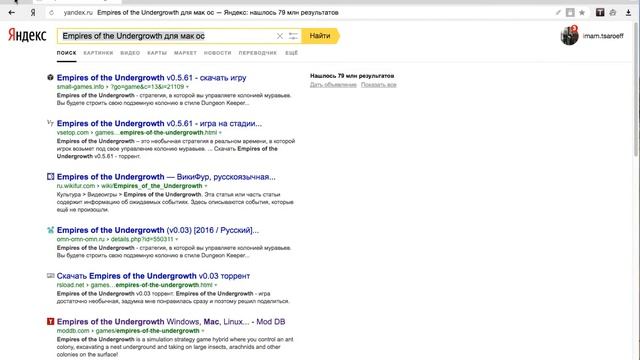Switch to the Маркет tab

pos(185,53)
